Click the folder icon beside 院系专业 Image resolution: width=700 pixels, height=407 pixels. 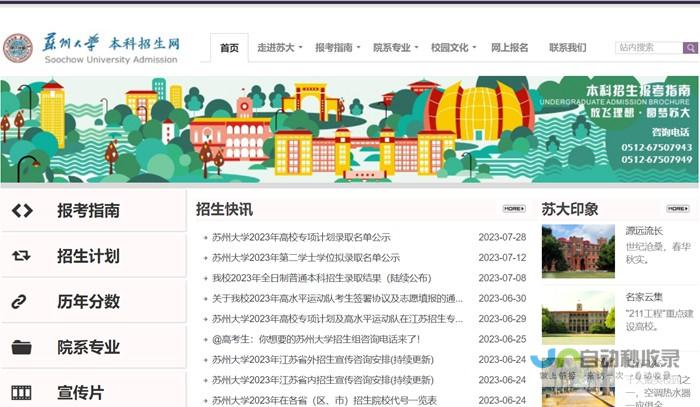pos(21,347)
